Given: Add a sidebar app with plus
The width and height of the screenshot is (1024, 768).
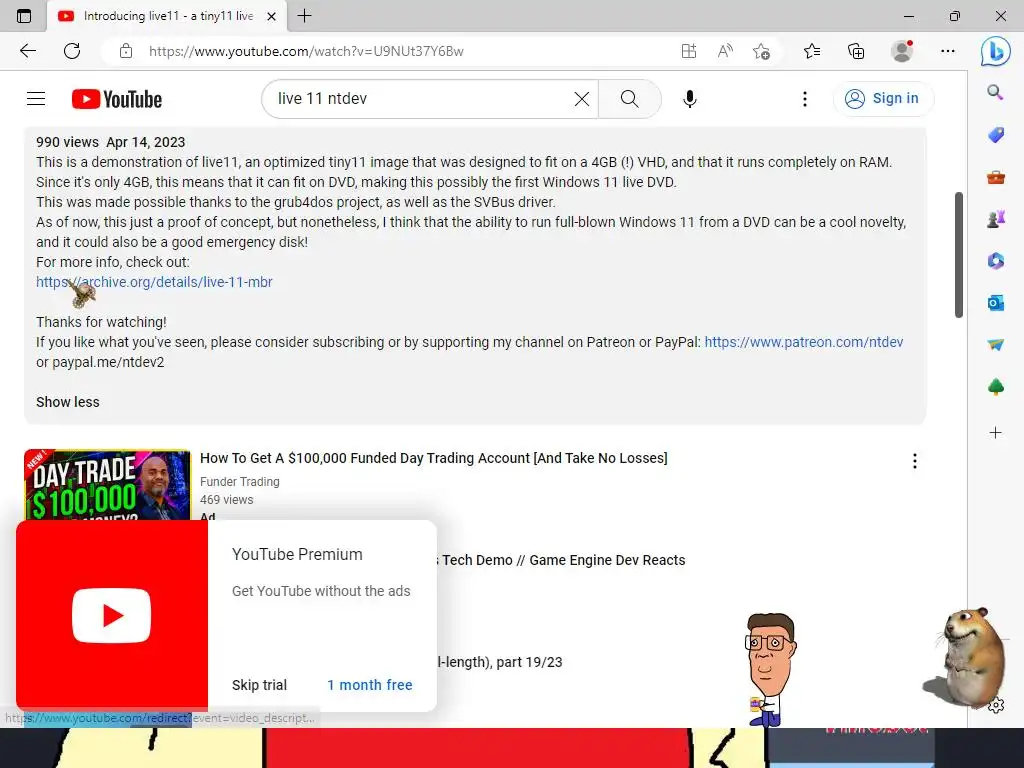Looking at the screenshot, I should pos(995,432).
